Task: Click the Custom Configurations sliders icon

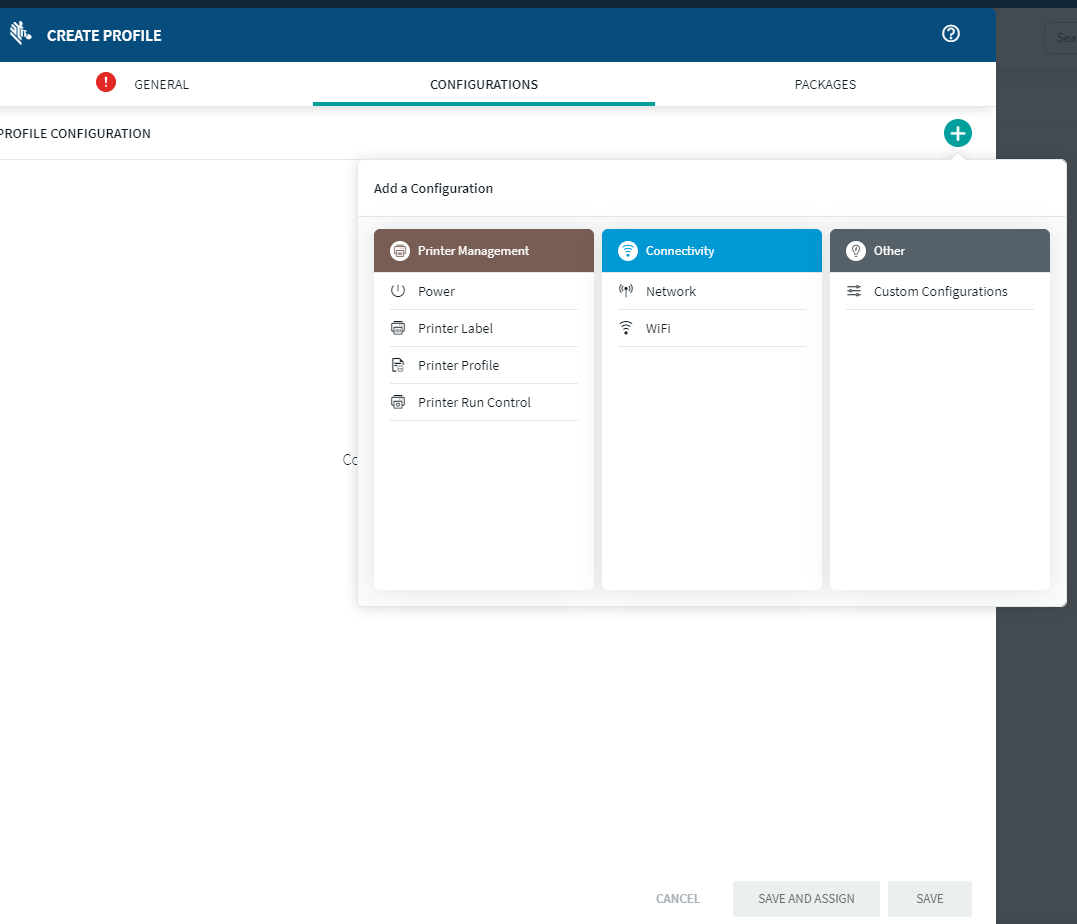Action: (854, 291)
